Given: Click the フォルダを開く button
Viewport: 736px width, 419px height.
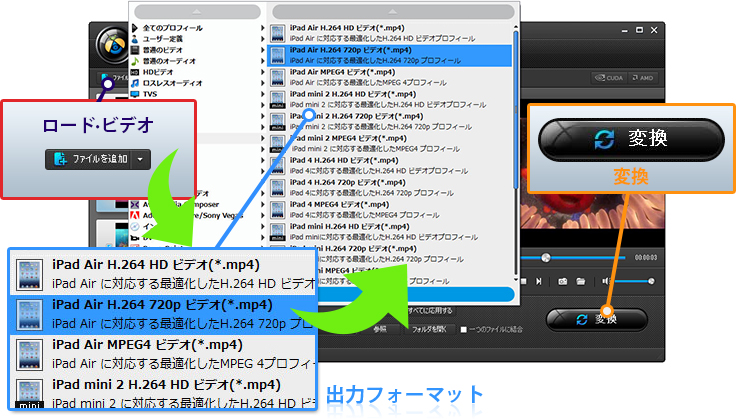Looking at the screenshot, I should click(x=429, y=329).
